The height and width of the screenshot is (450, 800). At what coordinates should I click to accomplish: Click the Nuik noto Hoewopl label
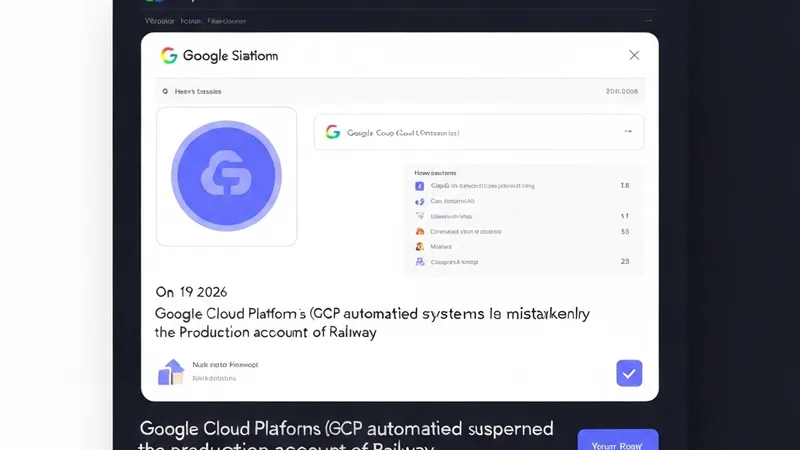point(225,365)
